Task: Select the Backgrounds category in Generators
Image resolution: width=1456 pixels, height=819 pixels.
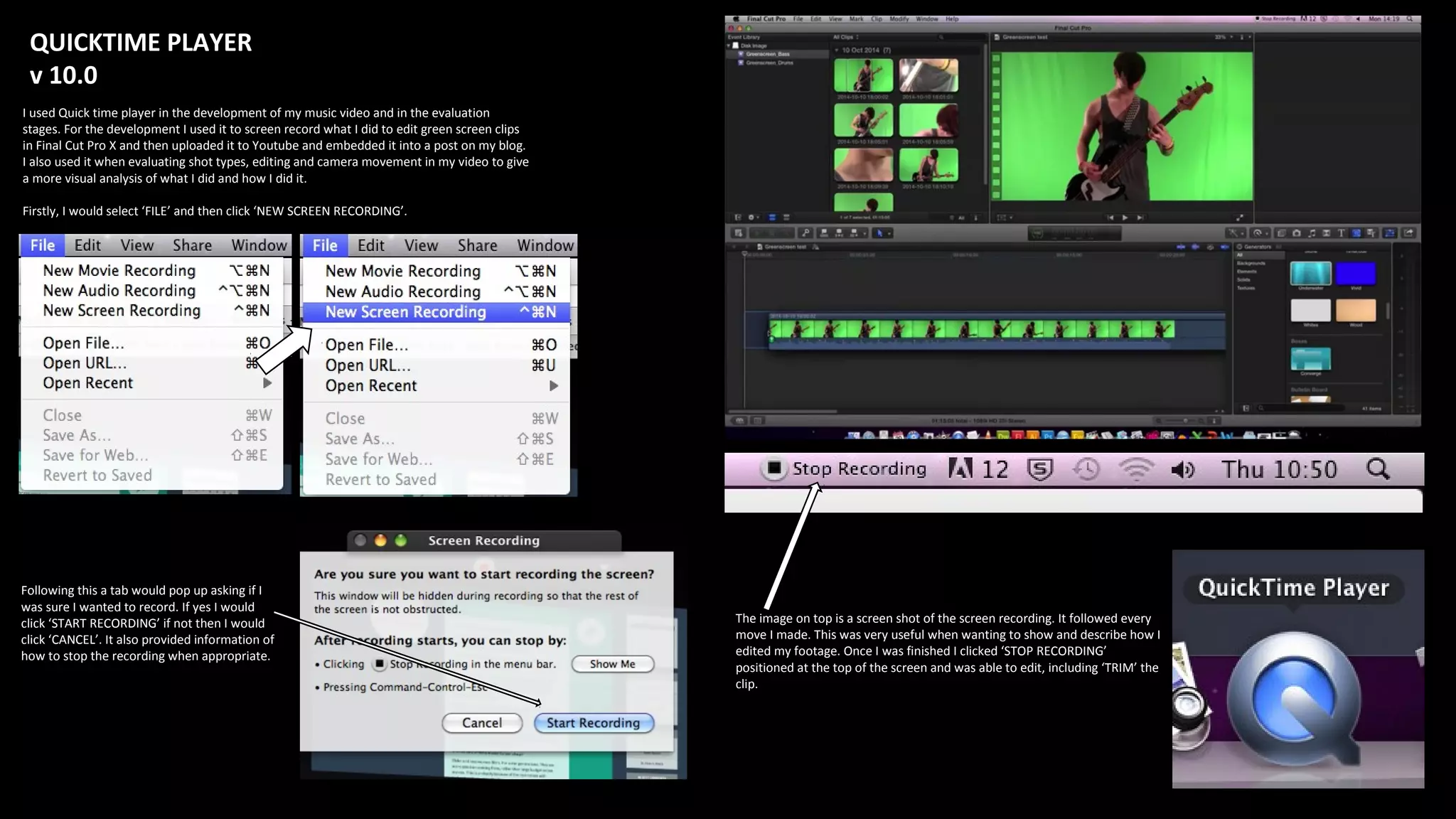Action: click(1251, 263)
